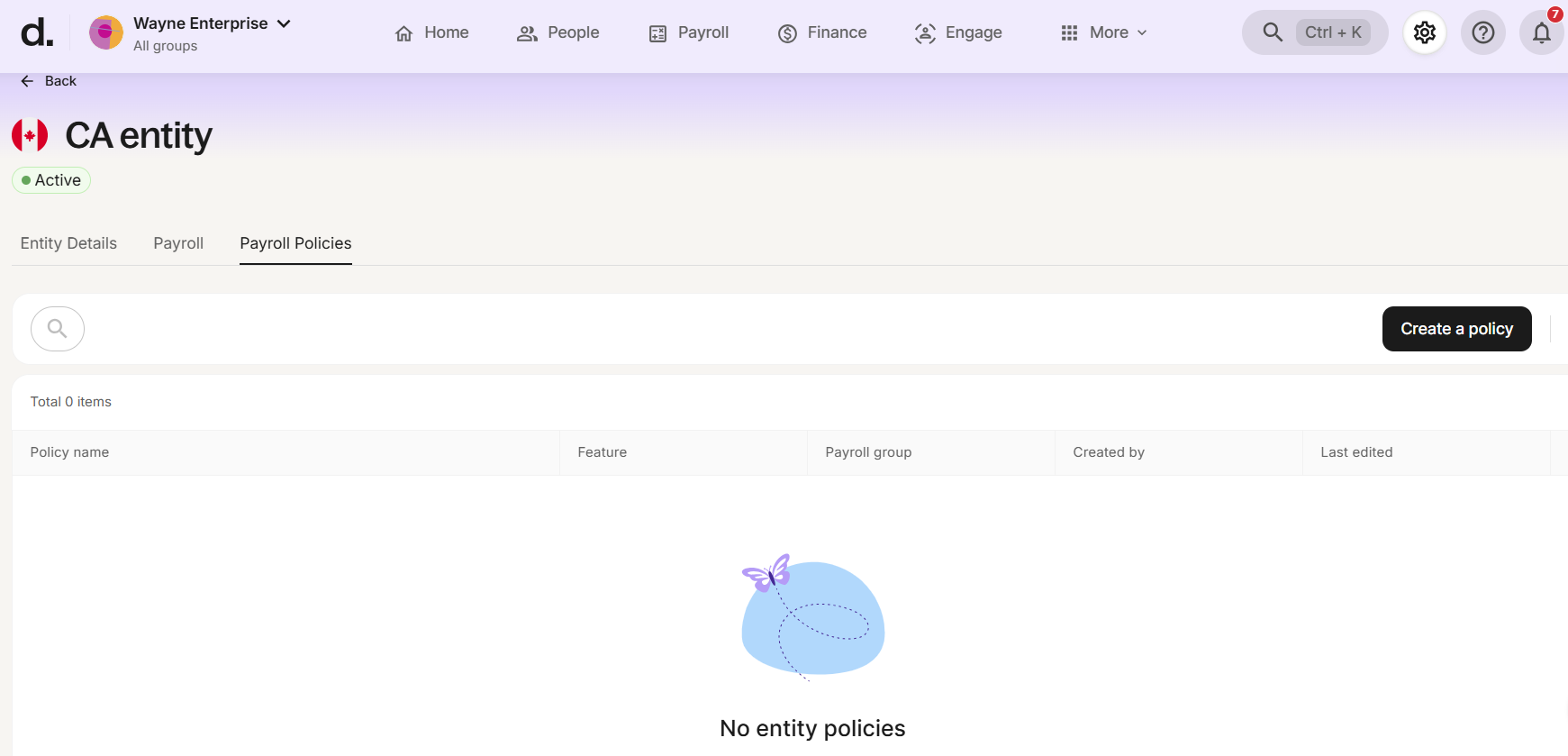Switch to the entity Payroll tab

(x=178, y=243)
